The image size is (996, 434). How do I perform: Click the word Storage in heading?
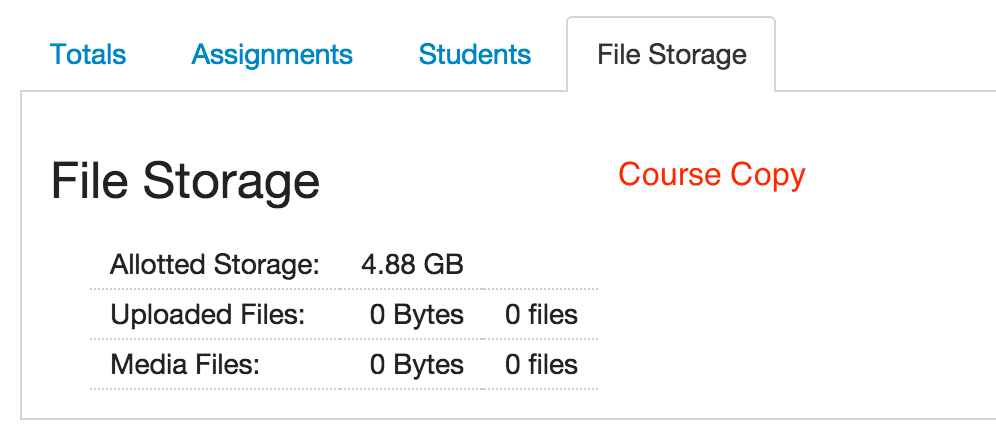pyautogui.click(x=231, y=181)
